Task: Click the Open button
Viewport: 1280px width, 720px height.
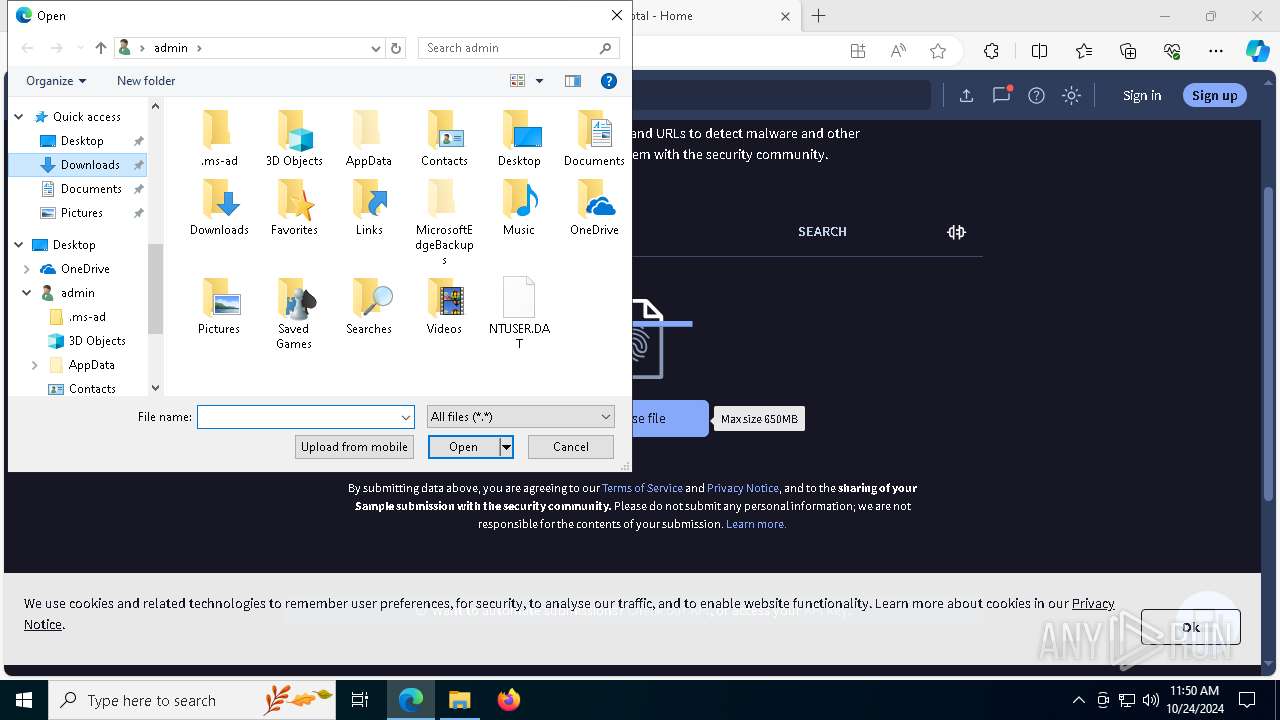Action: click(x=463, y=447)
